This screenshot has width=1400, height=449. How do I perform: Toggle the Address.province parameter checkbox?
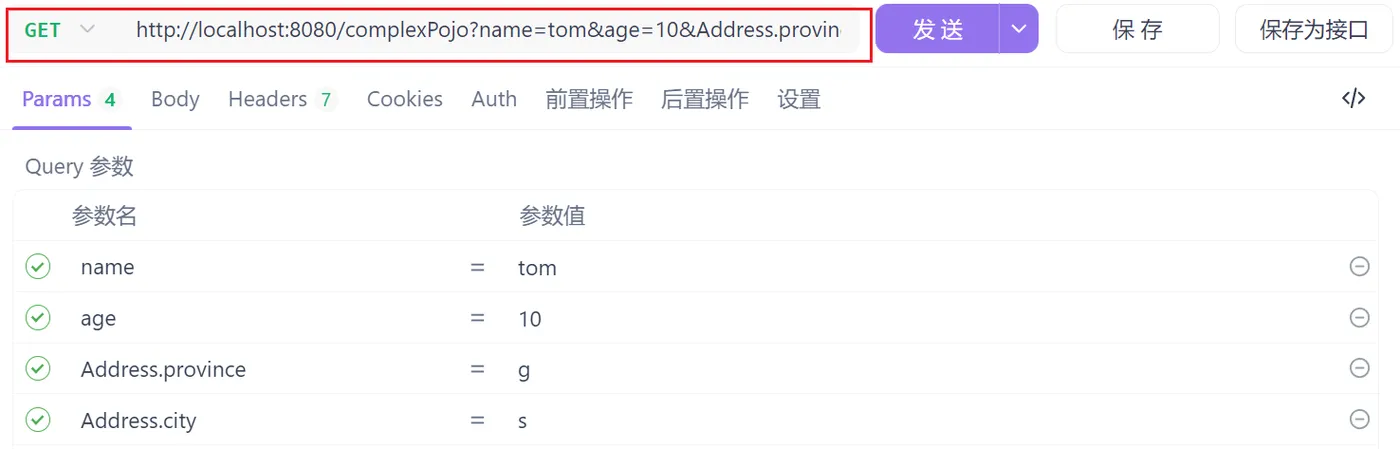click(x=38, y=369)
